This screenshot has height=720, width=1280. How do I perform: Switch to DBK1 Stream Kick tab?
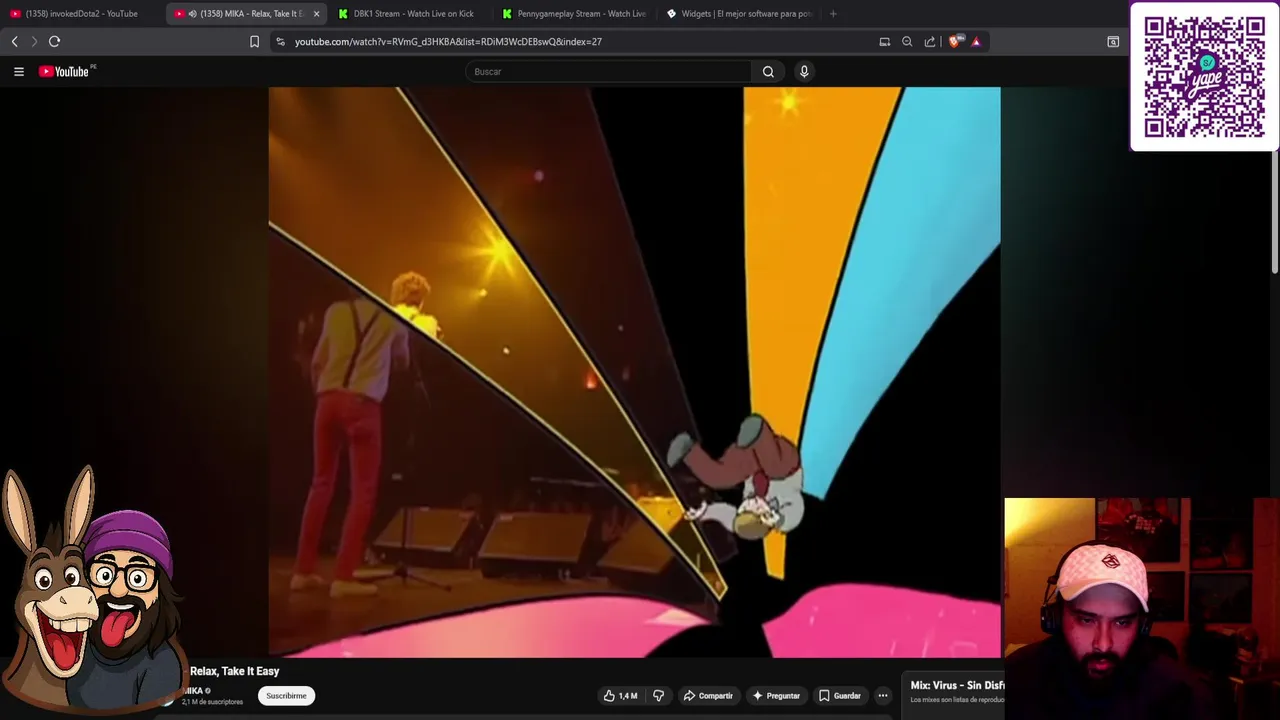(407, 14)
